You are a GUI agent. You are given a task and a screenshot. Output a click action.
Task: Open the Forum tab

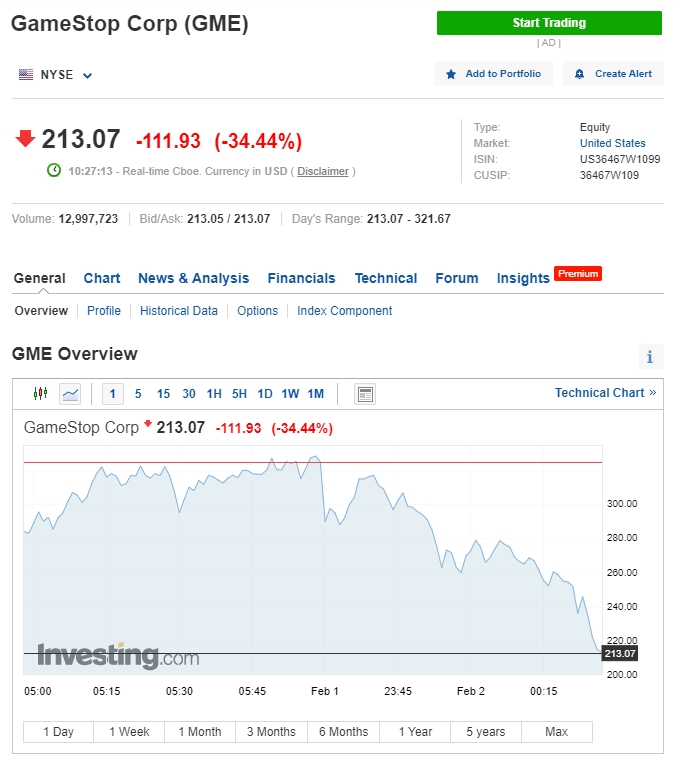pyautogui.click(x=456, y=278)
